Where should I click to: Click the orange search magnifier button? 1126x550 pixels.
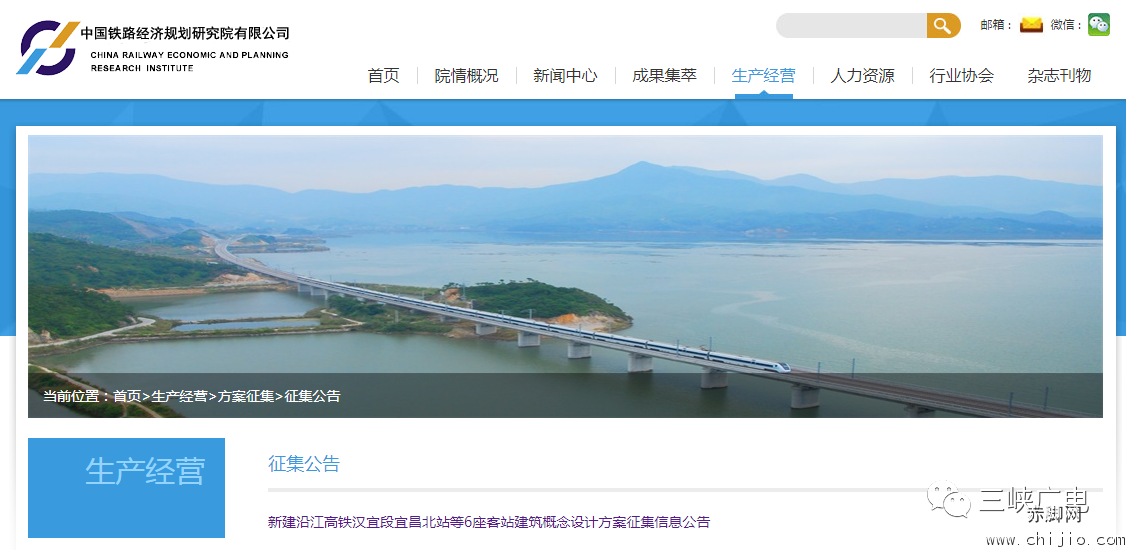943,26
